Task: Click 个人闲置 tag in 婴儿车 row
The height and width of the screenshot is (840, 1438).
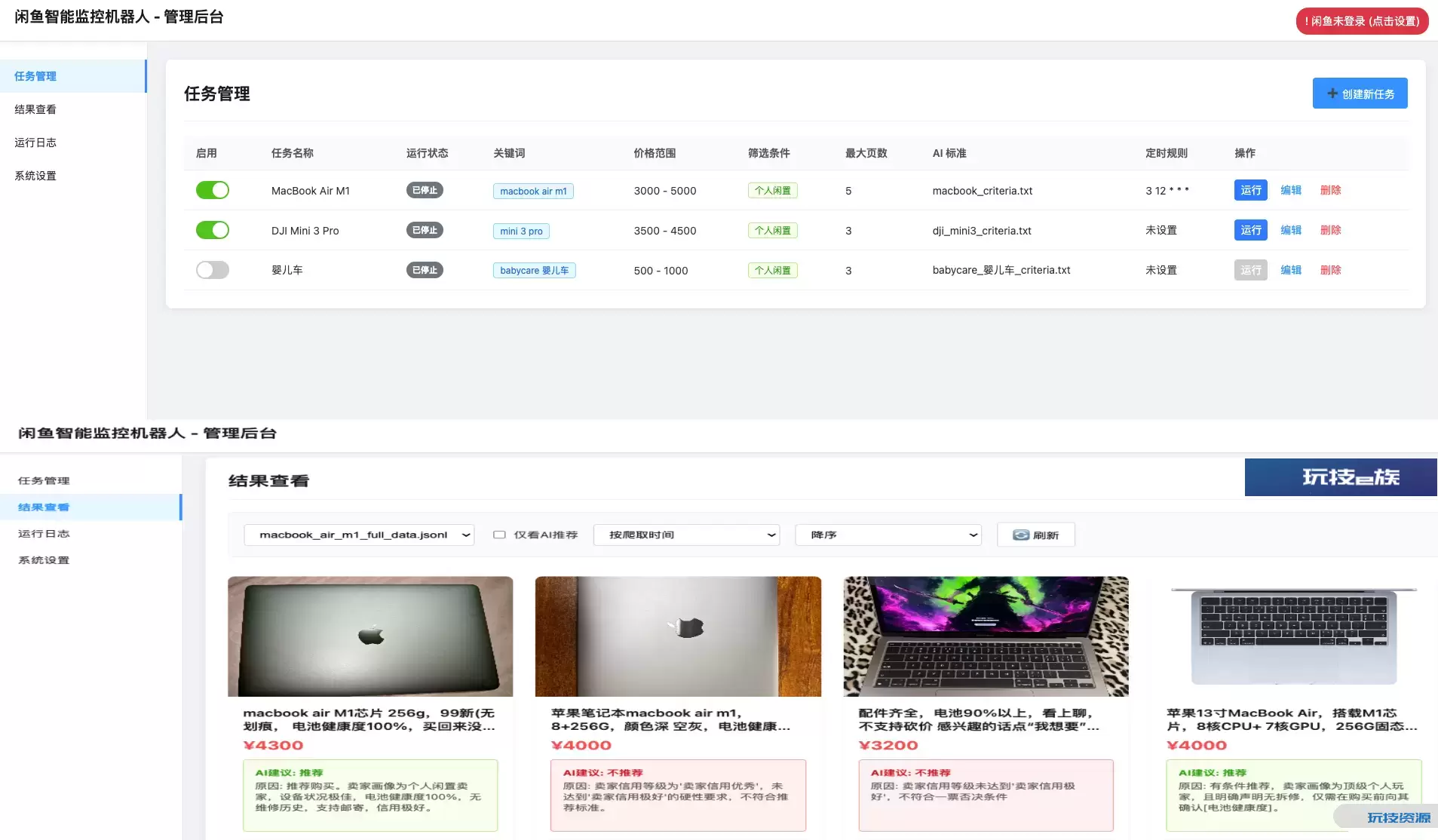Action: 773,270
